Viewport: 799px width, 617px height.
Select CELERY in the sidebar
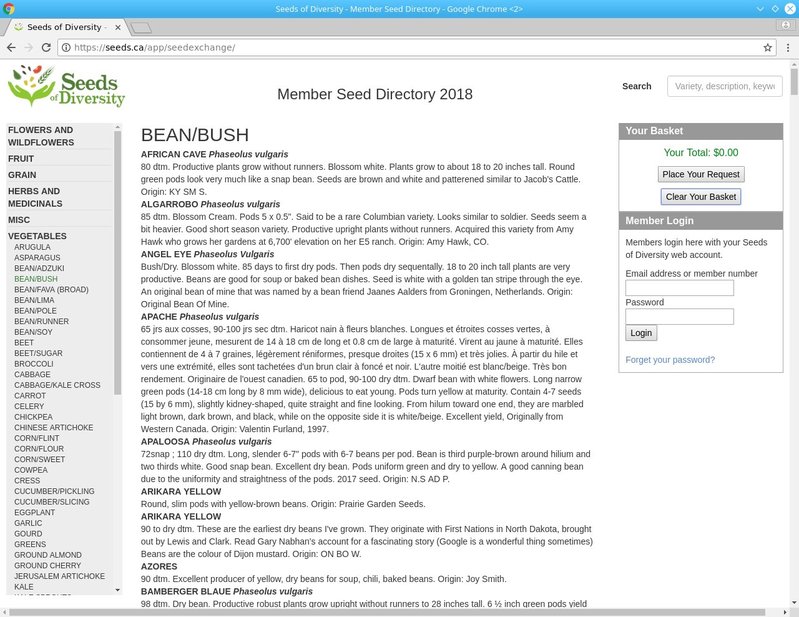click(x=29, y=407)
